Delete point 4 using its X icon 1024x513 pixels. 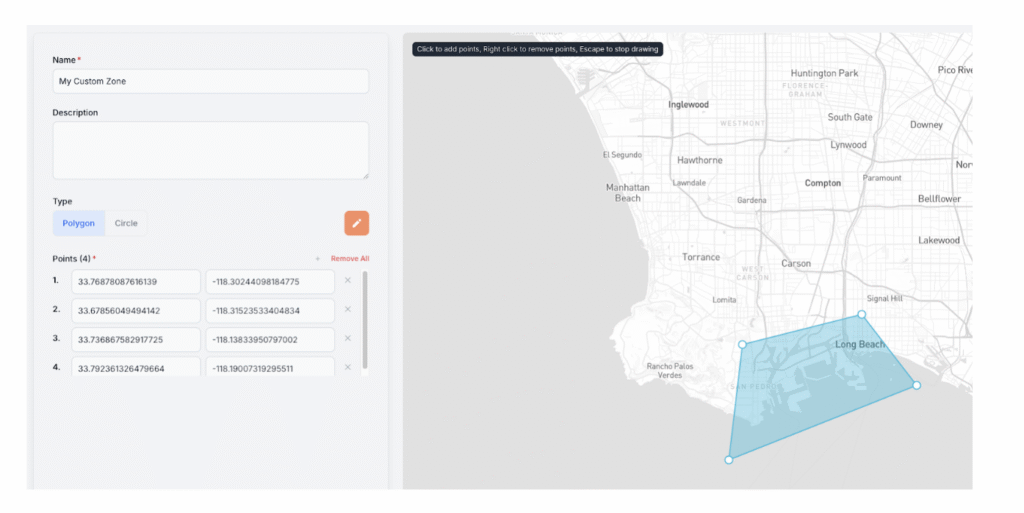tap(348, 367)
